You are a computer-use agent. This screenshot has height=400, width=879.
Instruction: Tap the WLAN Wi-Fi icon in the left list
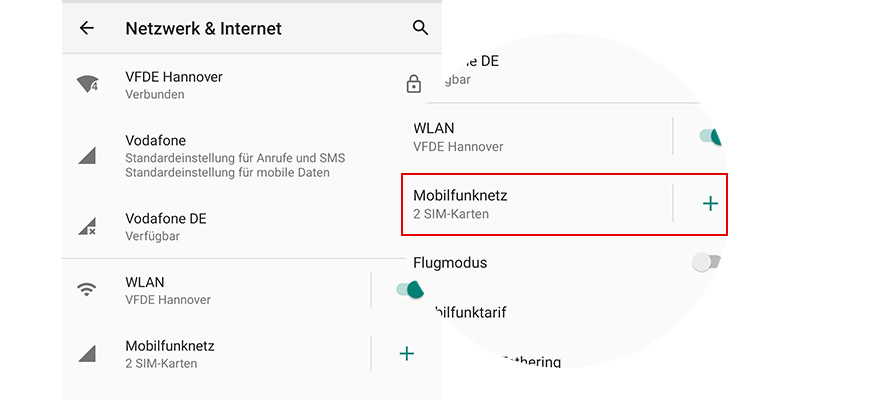click(88, 290)
